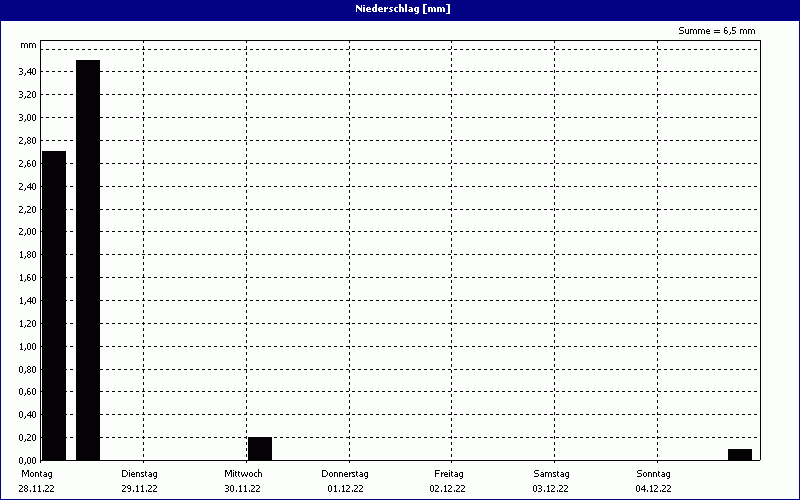Click the date 01.12.22
This screenshot has height=500, width=800.
coord(345,488)
